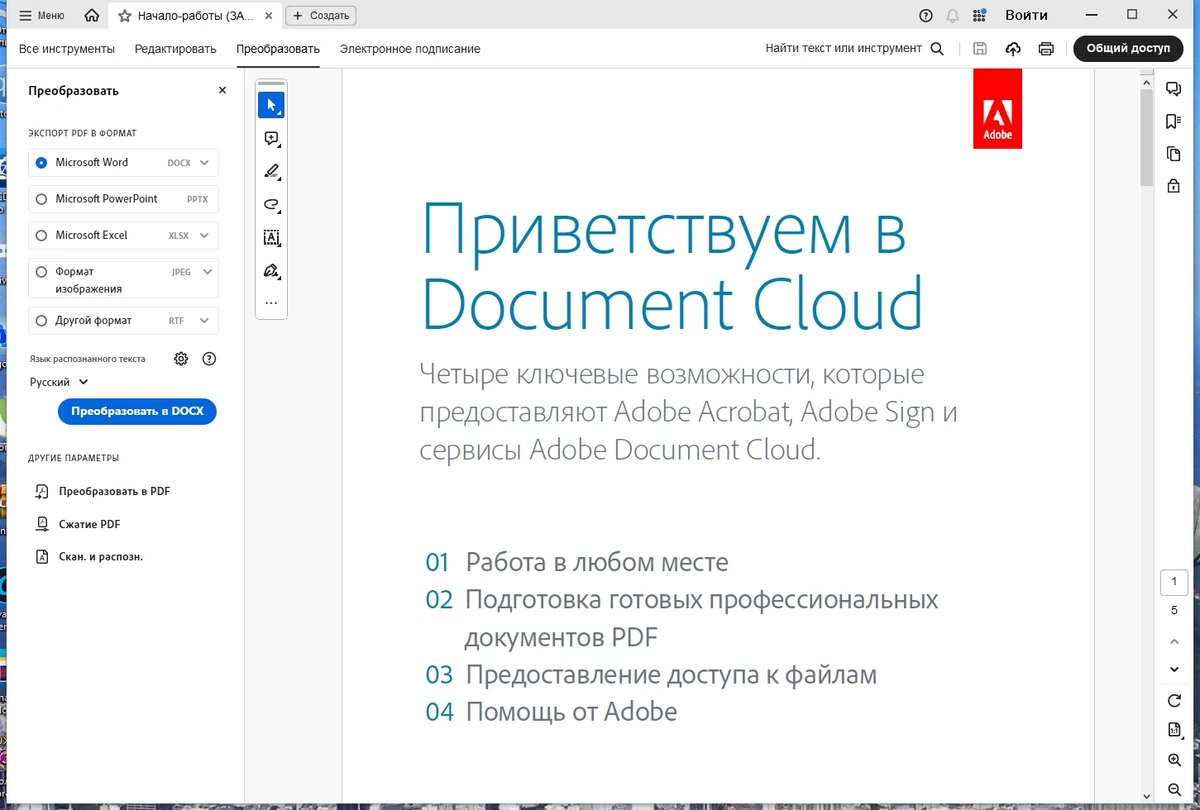Select the Microsoft Excel radio button
The image size is (1200, 810).
point(41,236)
